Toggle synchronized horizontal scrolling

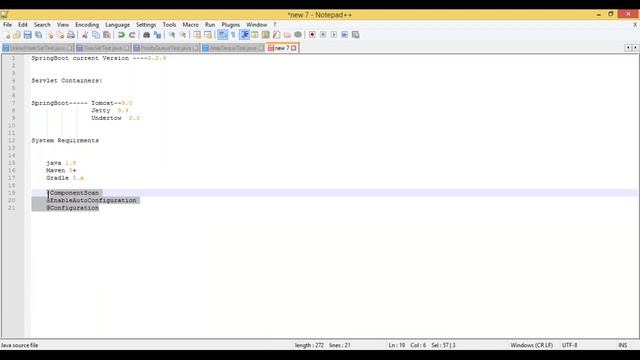[x=208, y=35]
